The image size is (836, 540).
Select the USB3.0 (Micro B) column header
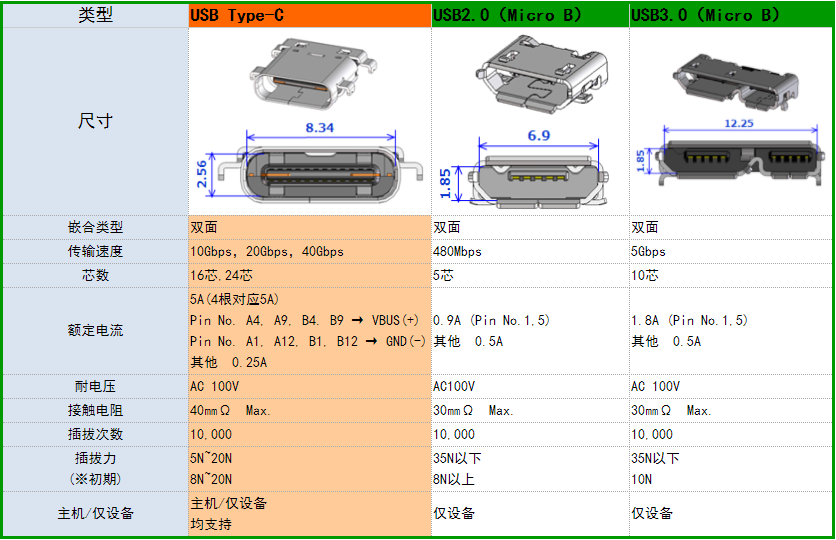point(731,15)
